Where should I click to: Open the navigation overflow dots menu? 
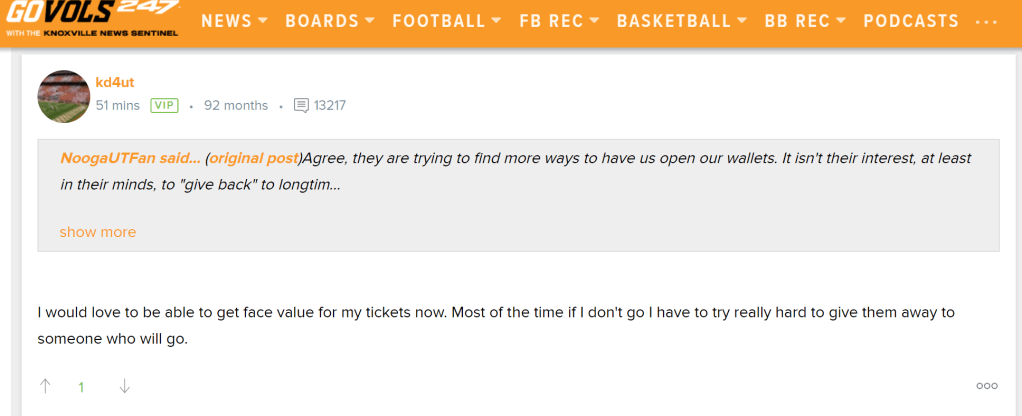[986, 21]
